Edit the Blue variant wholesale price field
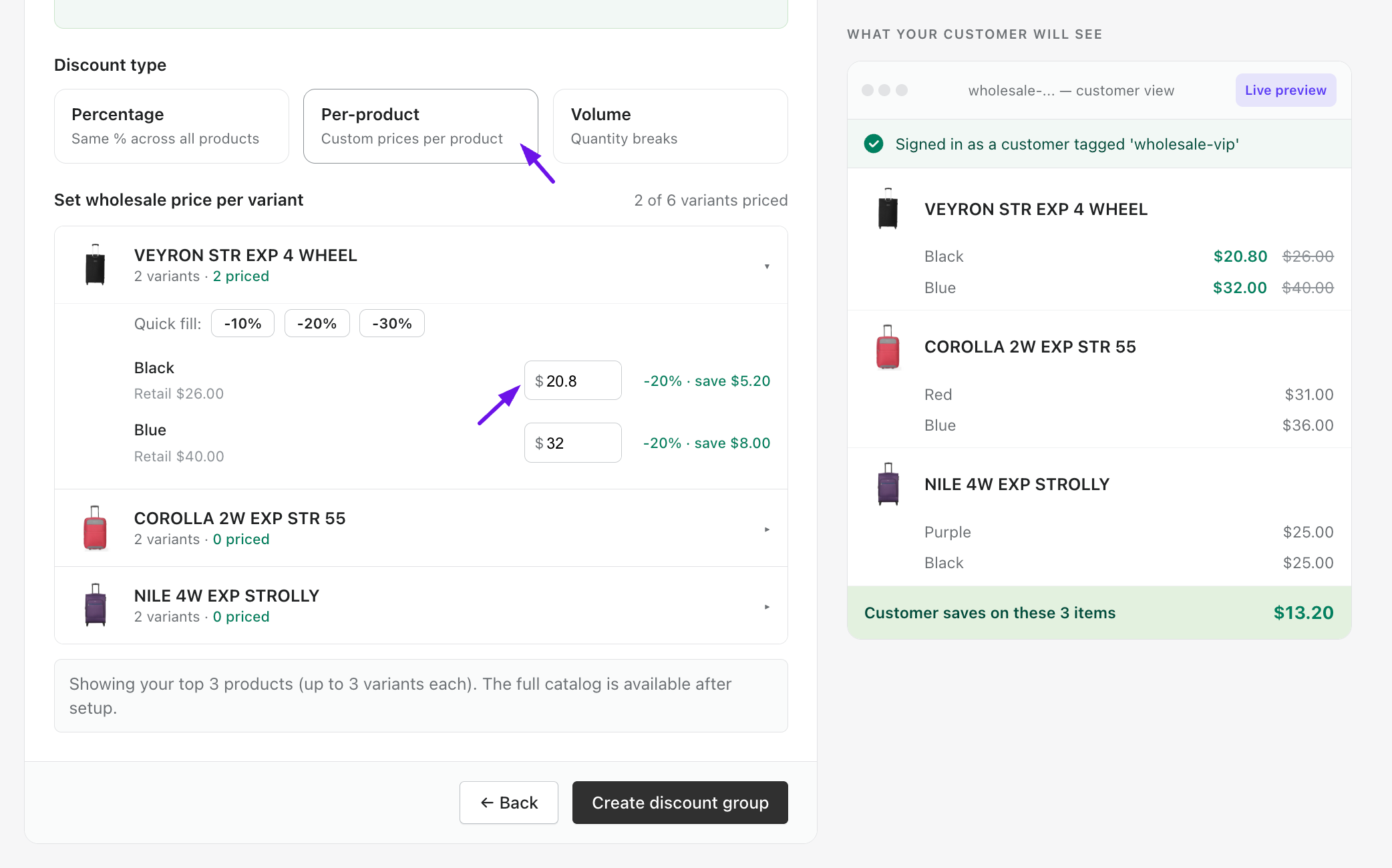Screen dimensions: 1392x868 (573, 443)
